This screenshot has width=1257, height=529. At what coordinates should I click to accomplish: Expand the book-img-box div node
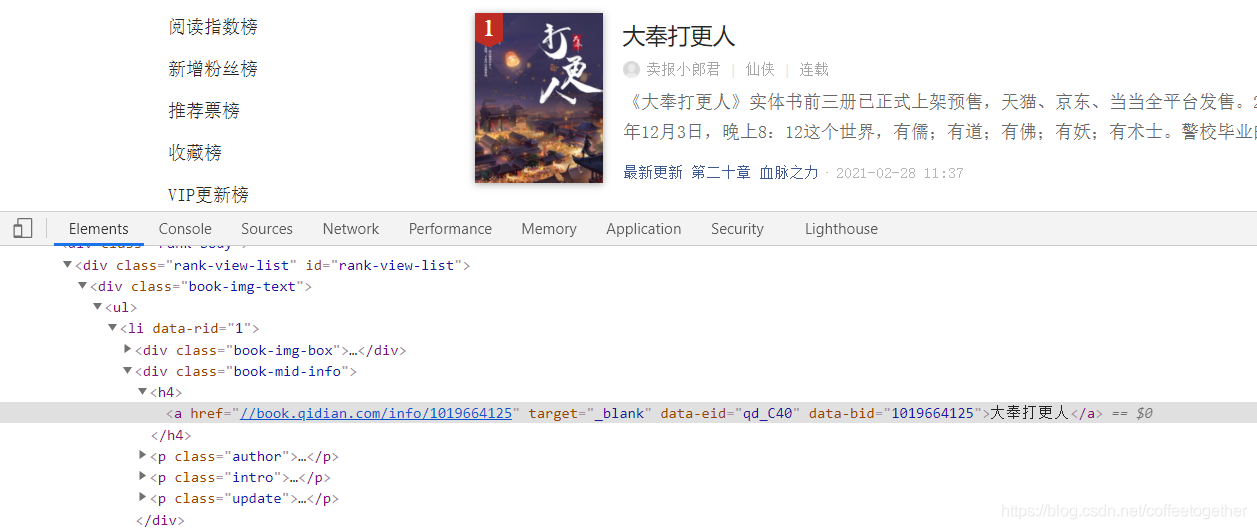[x=128, y=350]
